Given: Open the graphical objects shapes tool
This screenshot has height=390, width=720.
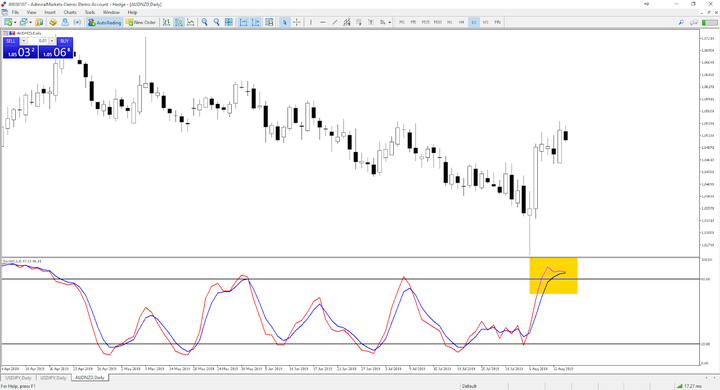Looking at the screenshot, I should coord(382,22).
